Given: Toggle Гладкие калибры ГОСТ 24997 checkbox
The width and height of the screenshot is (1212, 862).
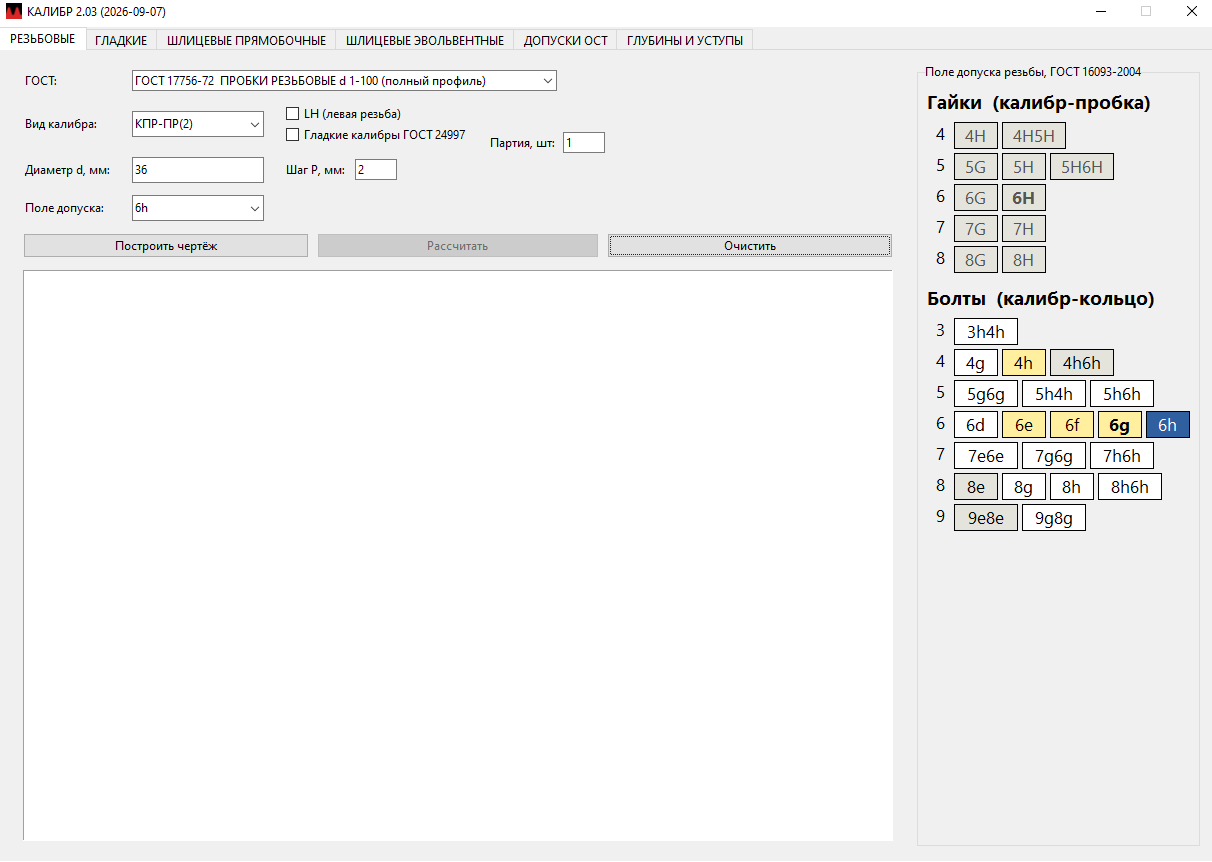Looking at the screenshot, I should 293,135.
